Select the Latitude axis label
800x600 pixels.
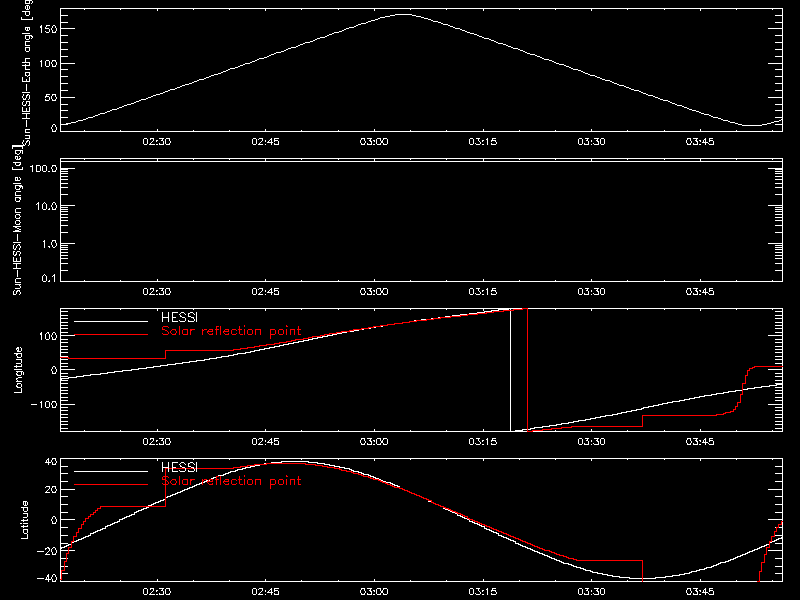coord(24,520)
